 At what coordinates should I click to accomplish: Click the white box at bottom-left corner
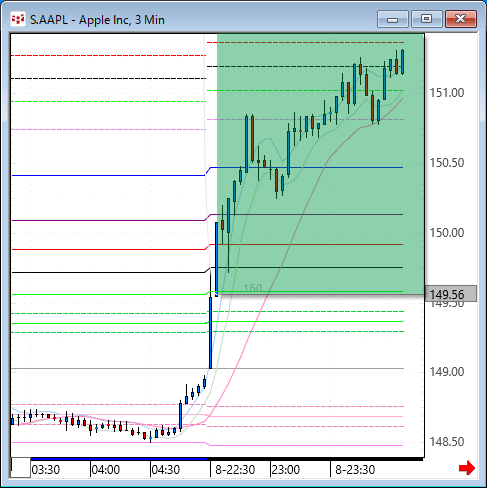(x=21, y=467)
